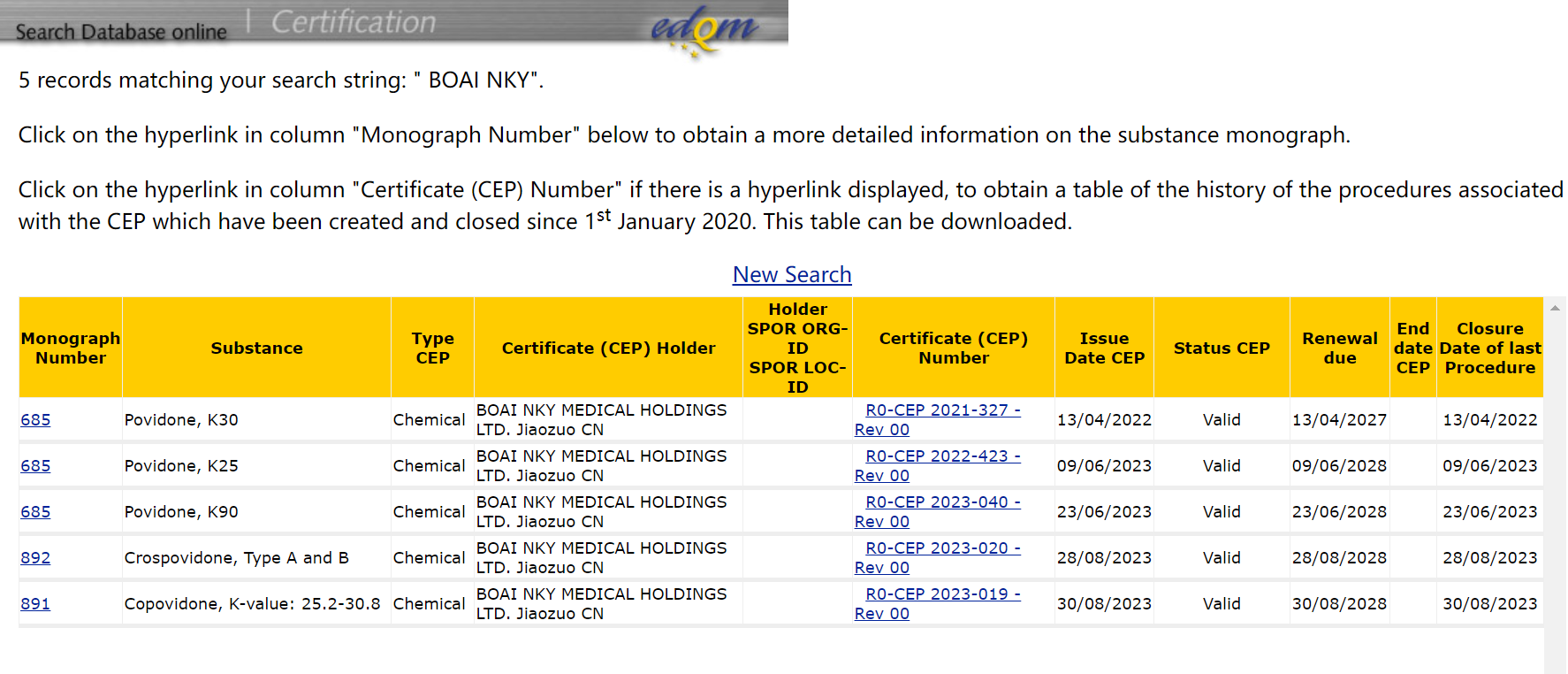Open certificate R0-CEP 2023-019 Rev 00
Viewport: 1568px width, 674px height.
coord(942,594)
